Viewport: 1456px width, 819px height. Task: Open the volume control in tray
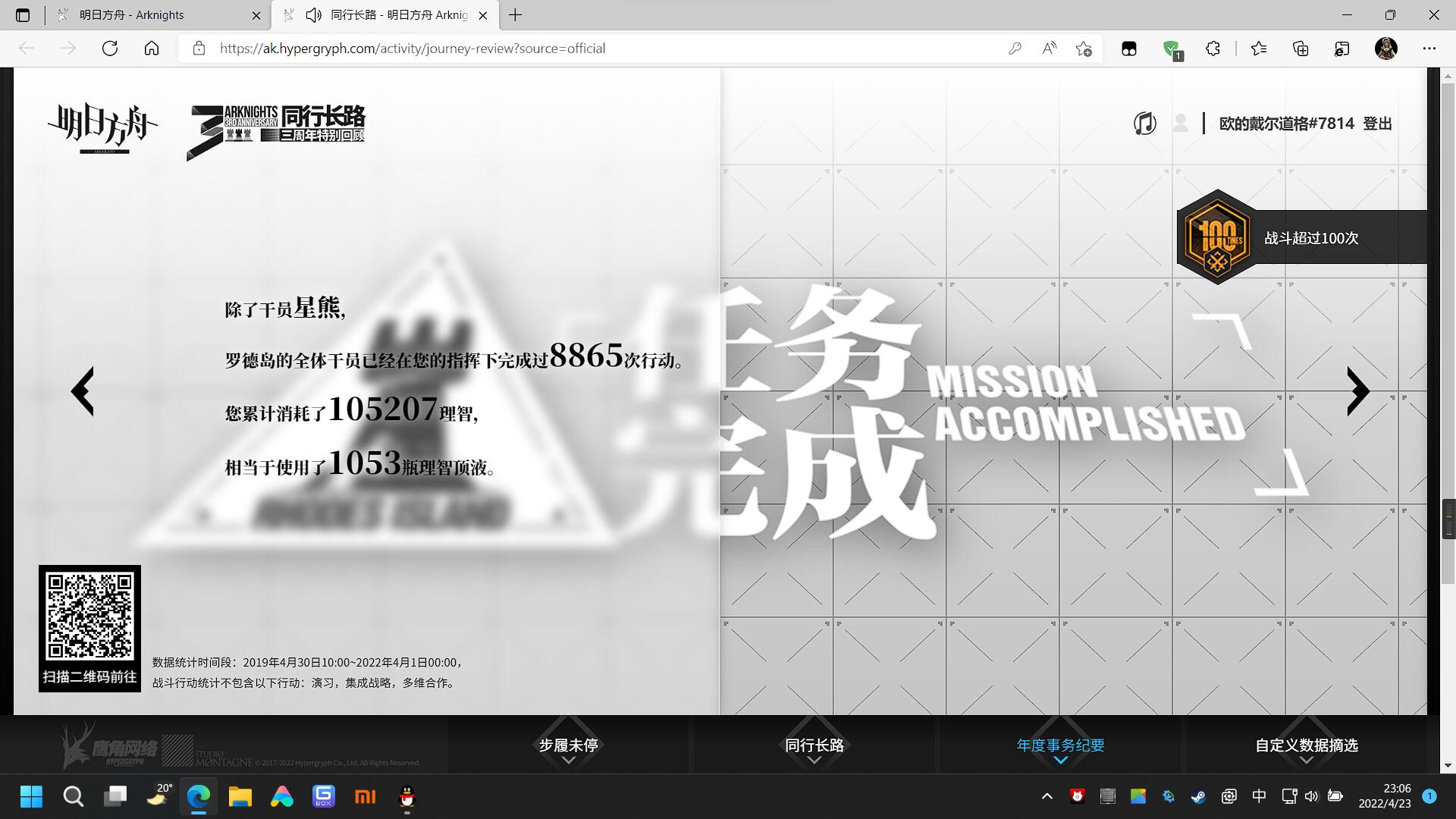[1312, 796]
